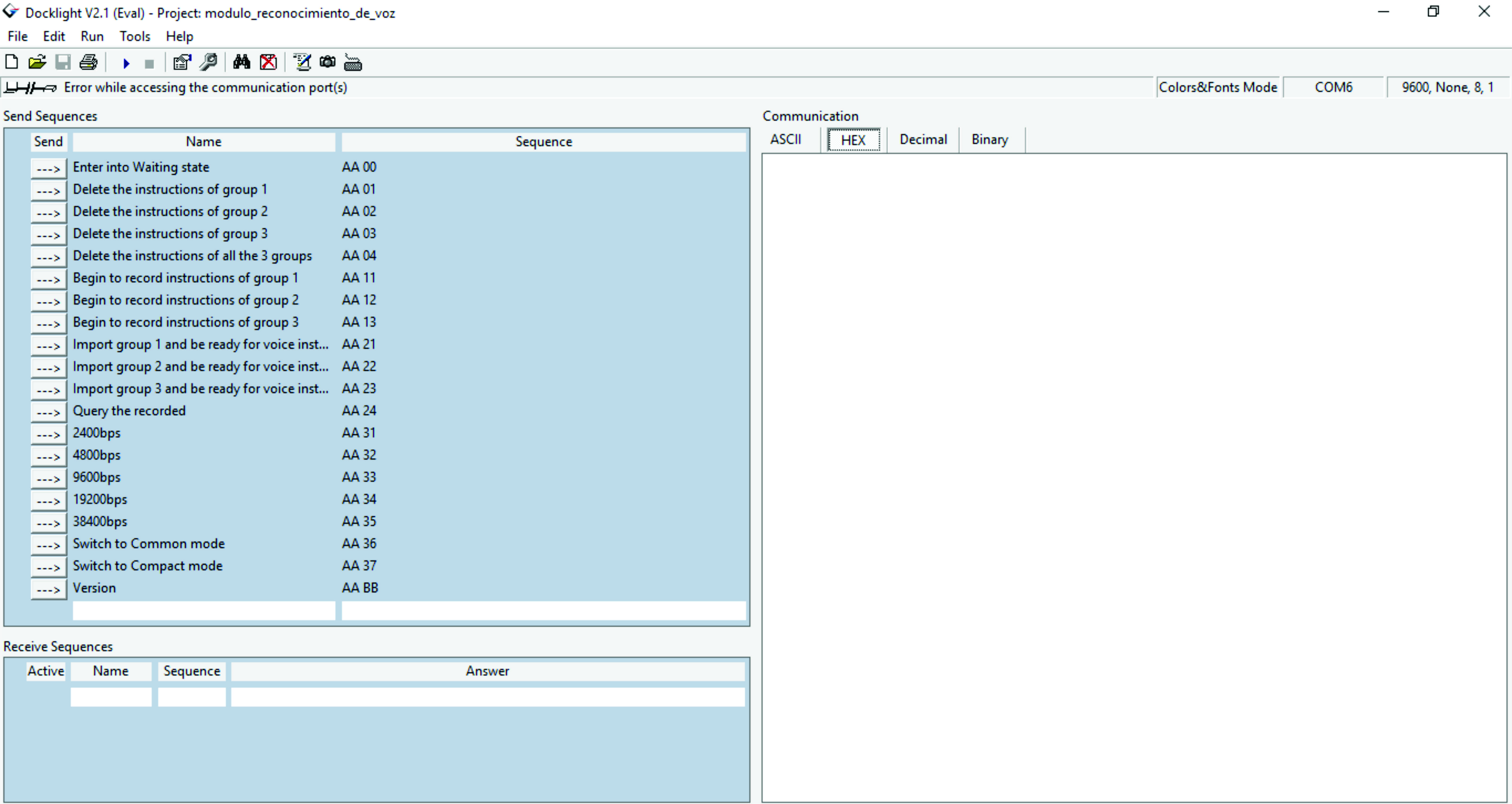
Task: Send 'Query the recorded' sequence
Action: coord(49,412)
